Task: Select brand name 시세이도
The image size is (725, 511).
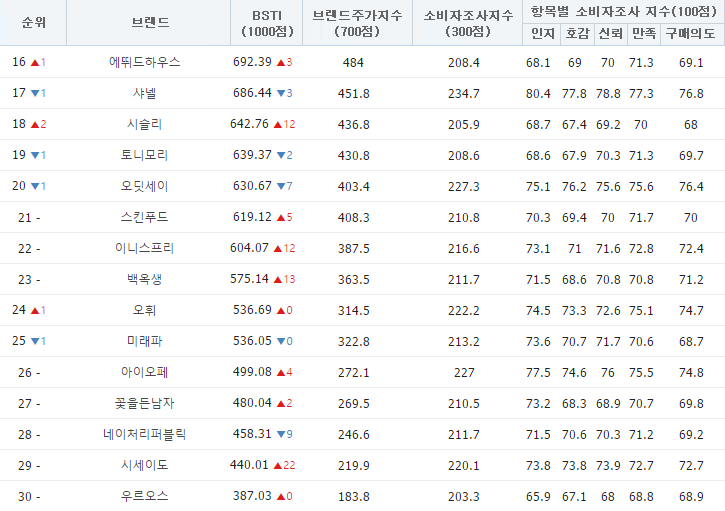Action: [144, 465]
